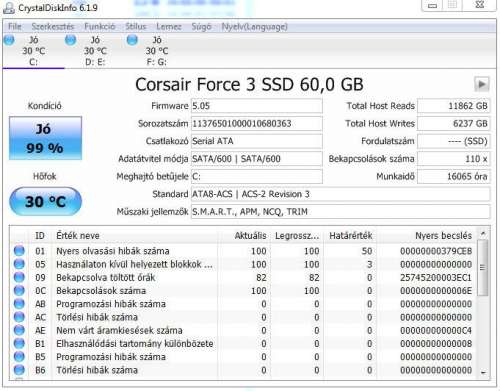This screenshot has height=391, width=500.
Task: Click the Határérték column header
Action: [x=350, y=236]
